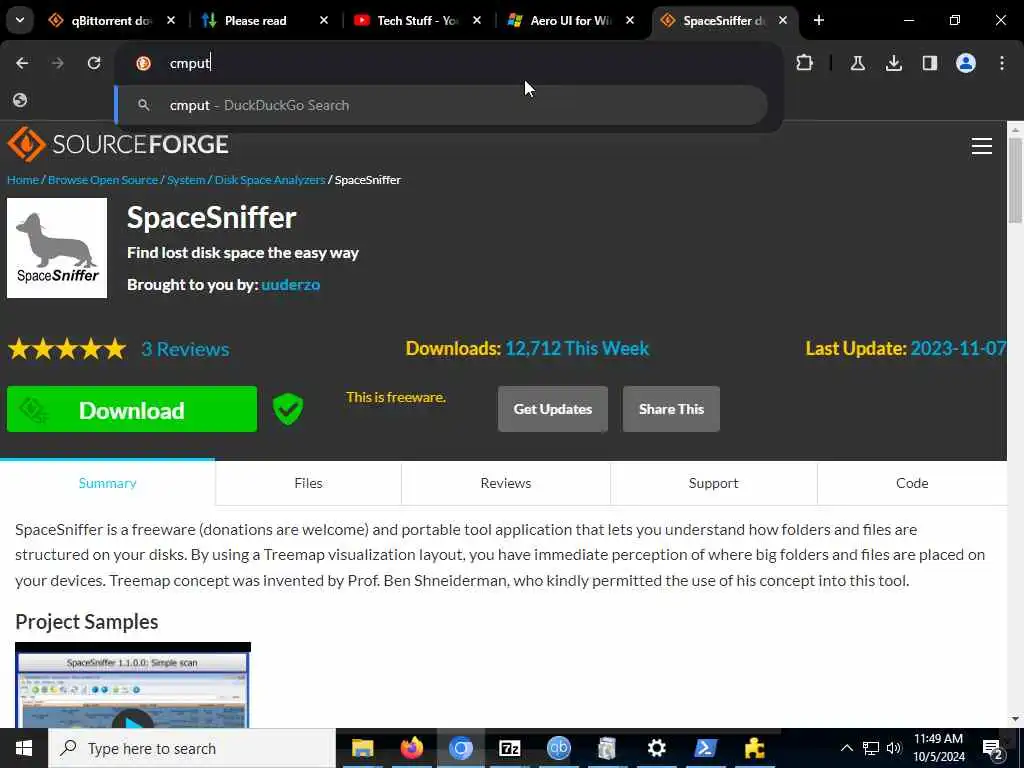Open the tab search dropdown arrow
This screenshot has height=768, width=1024.
tap(20, 20)
